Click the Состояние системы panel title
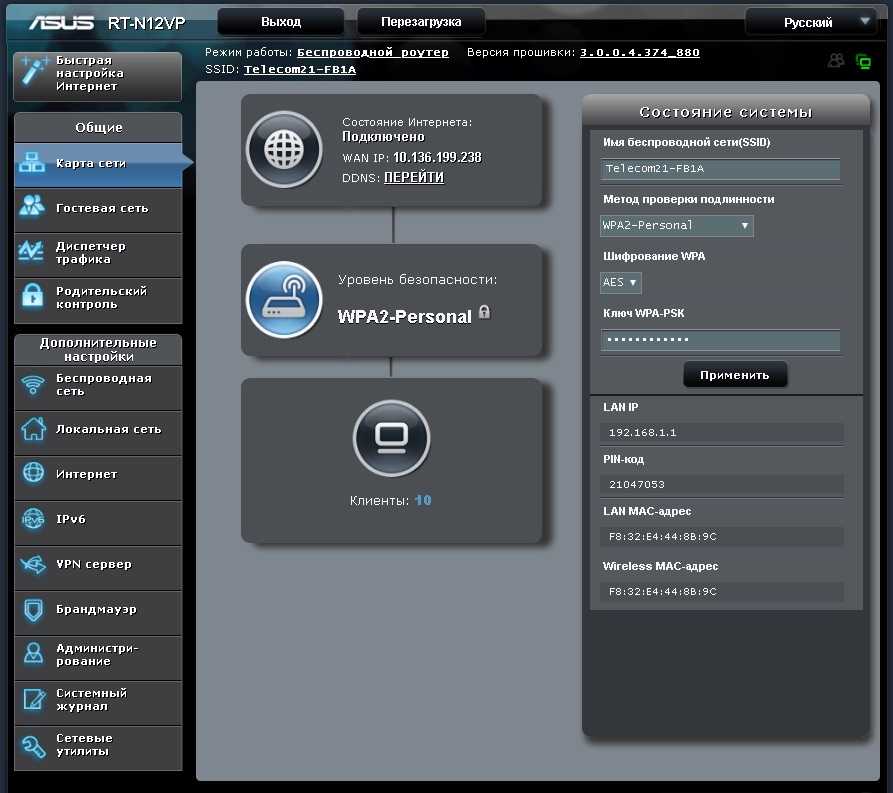Image resolution: width=893 pixels, height=793 pixels. click(x=726, y=112)
